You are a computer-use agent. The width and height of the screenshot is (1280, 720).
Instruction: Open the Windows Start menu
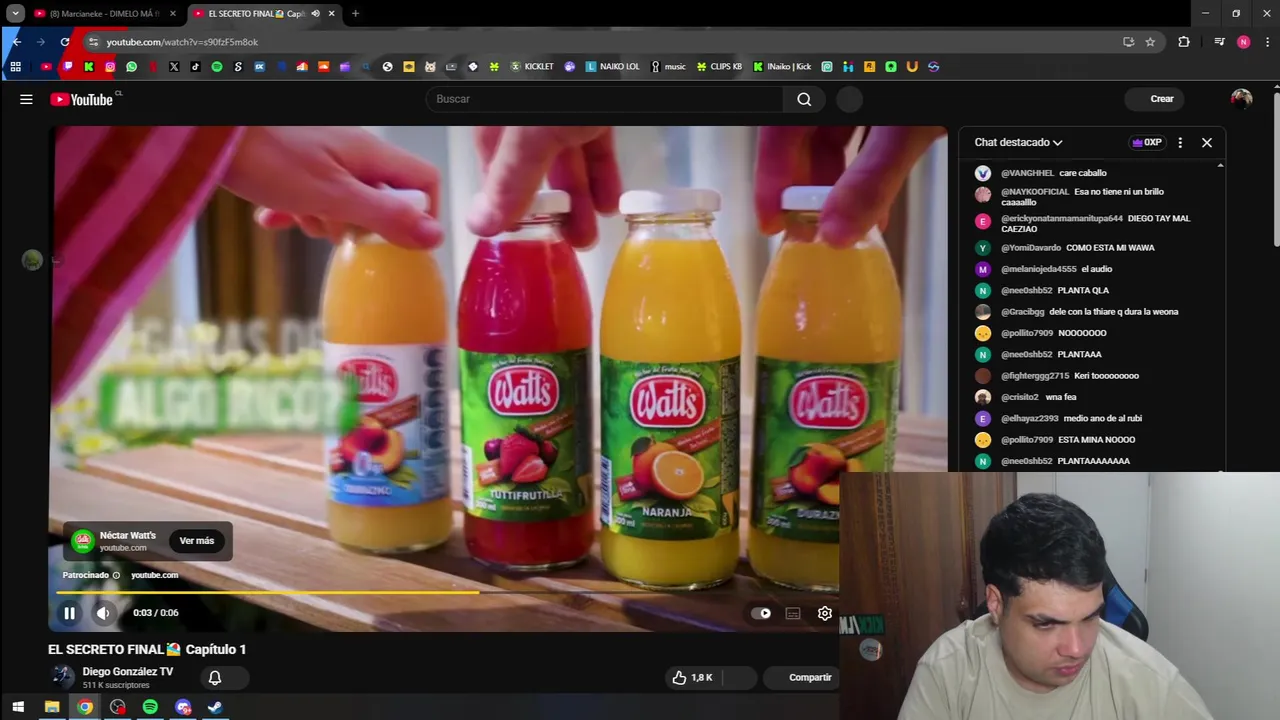coord(17,707)
